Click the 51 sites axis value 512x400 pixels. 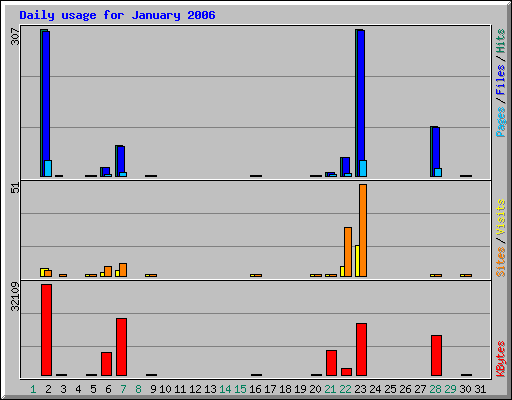point(15,188)
